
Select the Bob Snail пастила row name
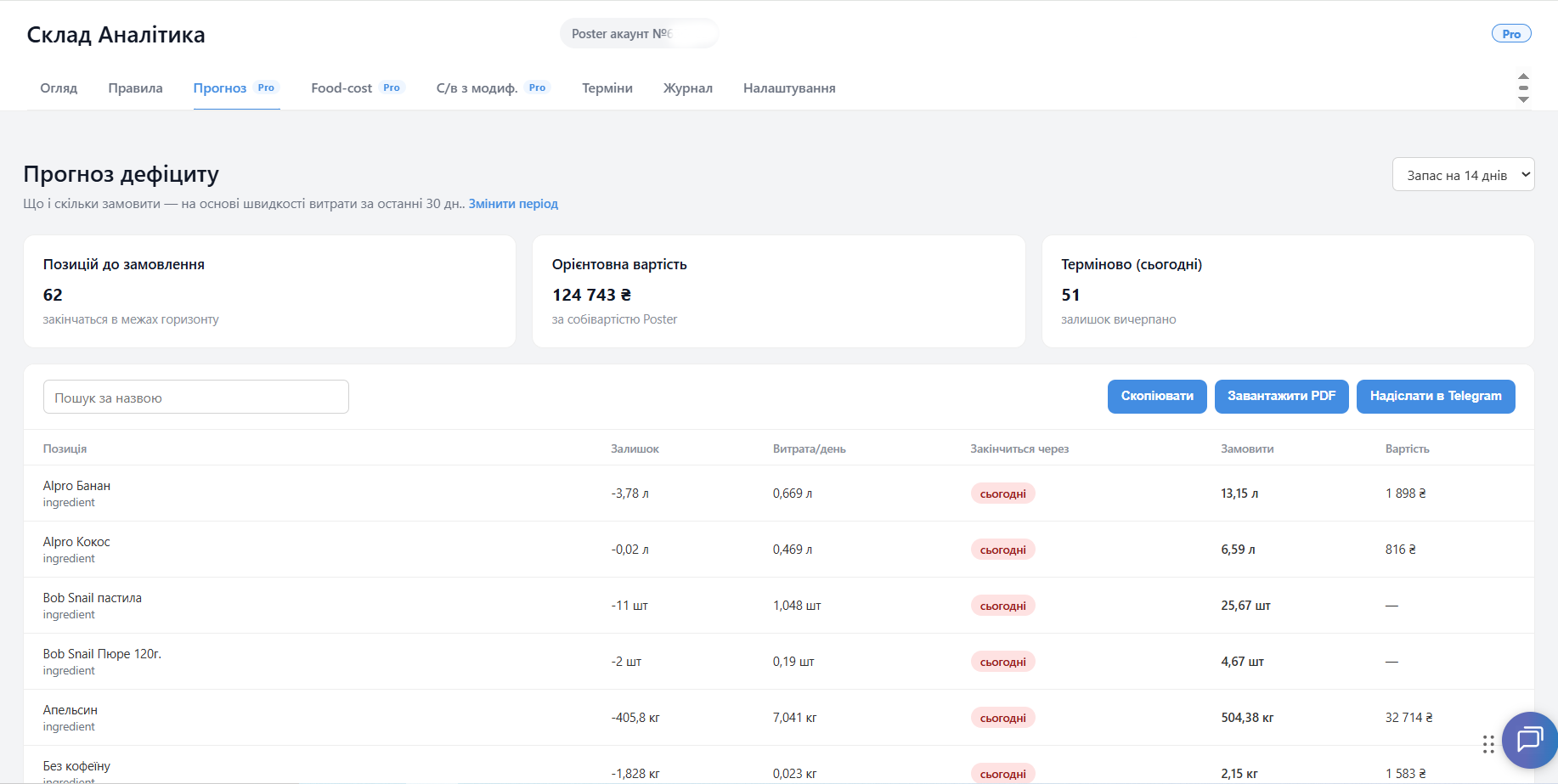point(93,598)
